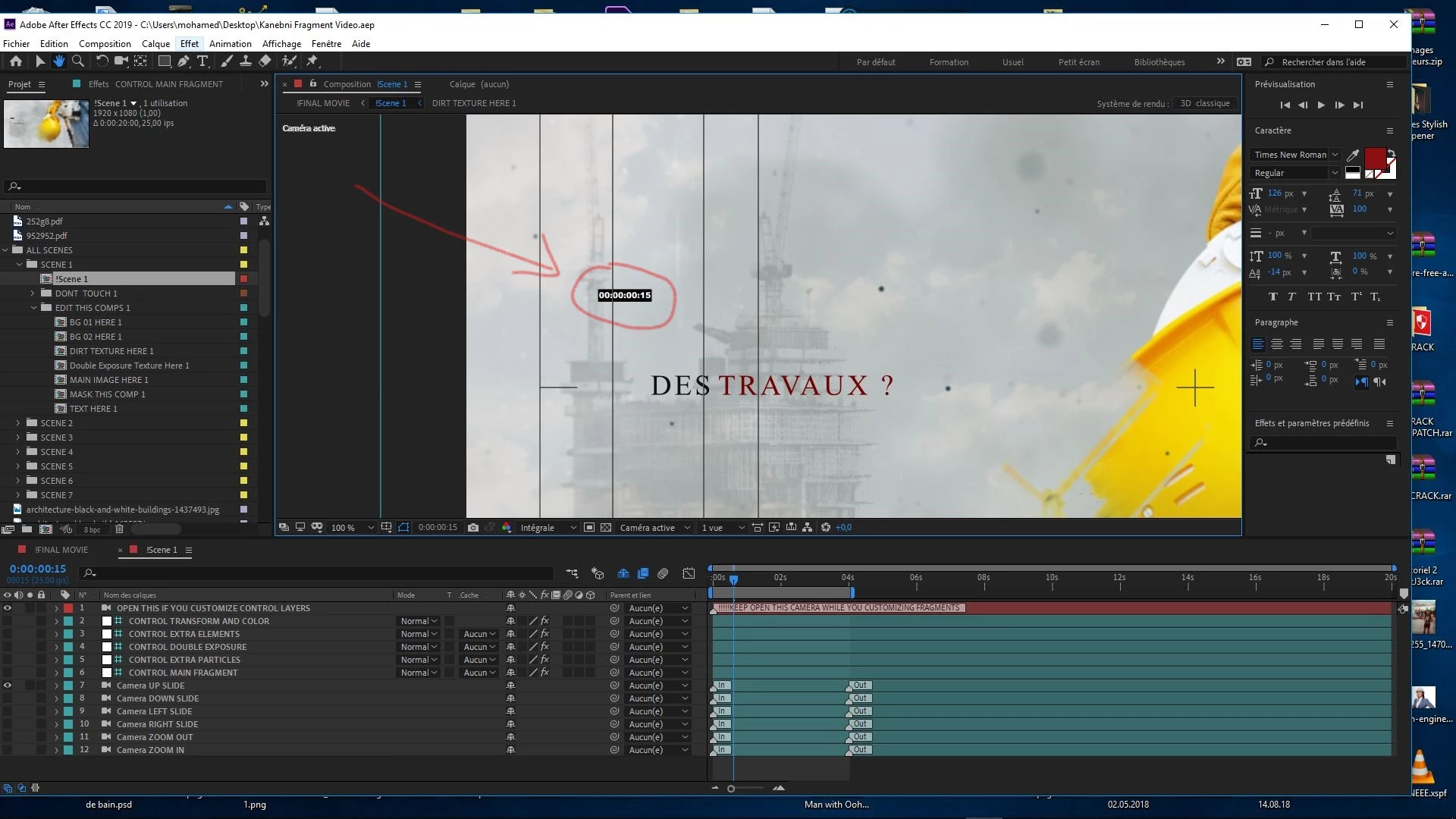Select the Formation workspace

tap(949, 62)
